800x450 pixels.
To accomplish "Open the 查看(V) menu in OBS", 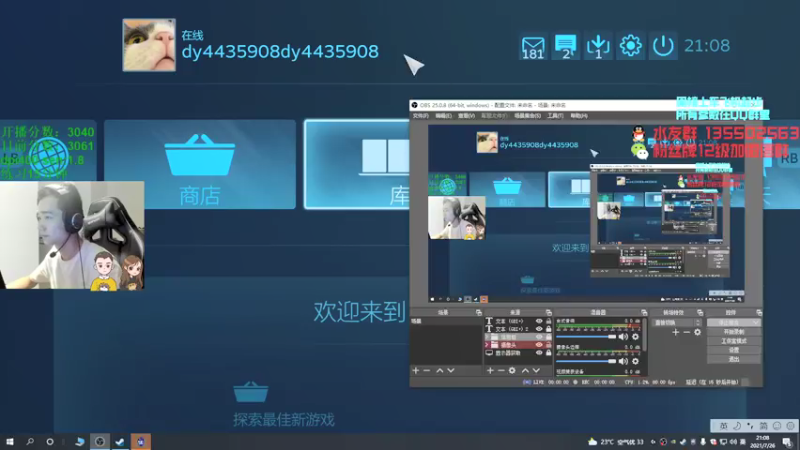I will click(466, 116).
